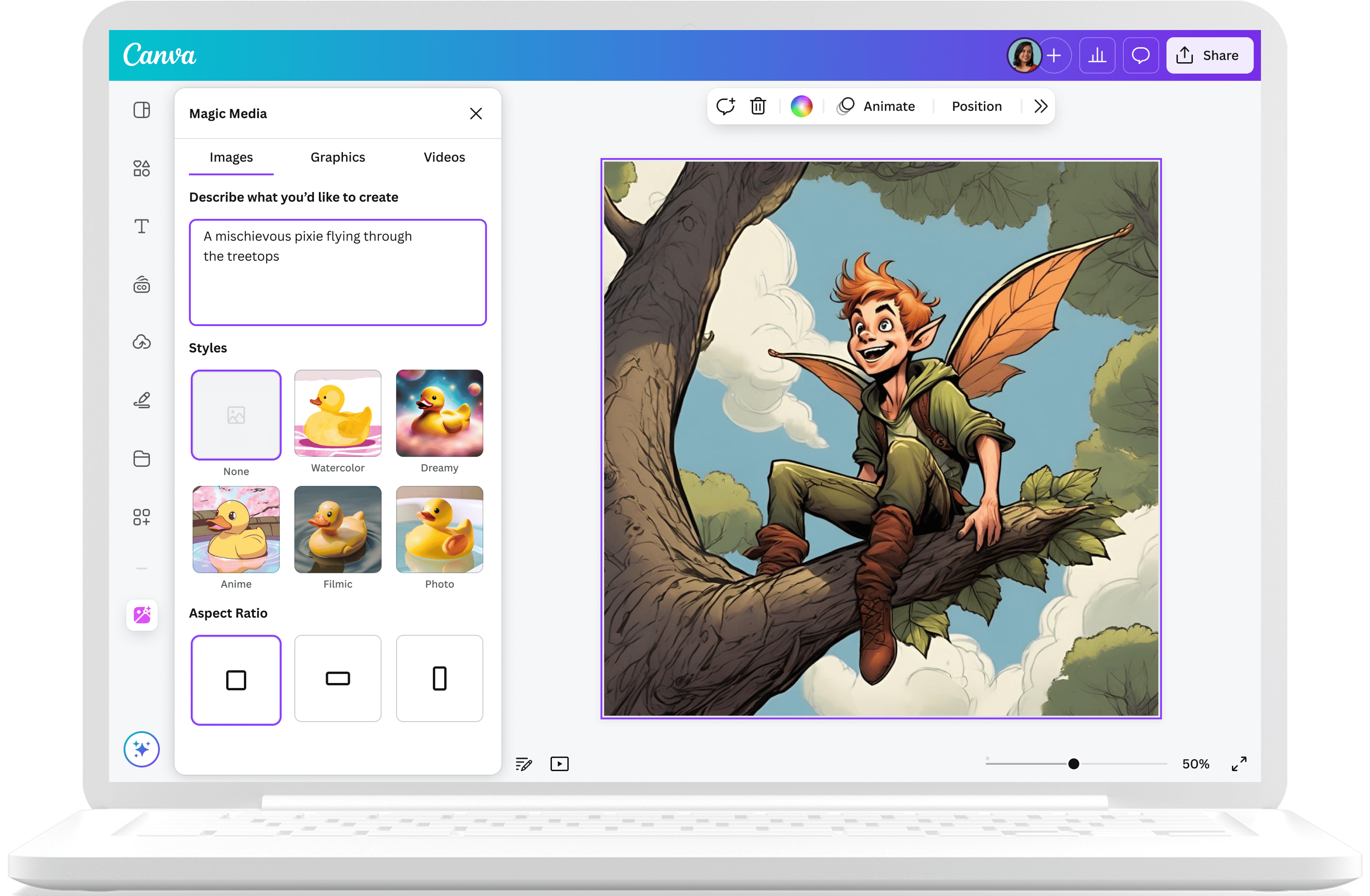Open the Position options
The image size is (1370, 896).
tap(977, 106)
